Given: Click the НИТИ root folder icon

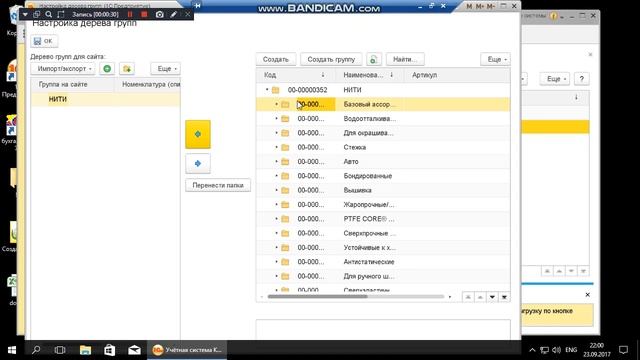Looking at the screenshot, I should click(x=276, y=90).
